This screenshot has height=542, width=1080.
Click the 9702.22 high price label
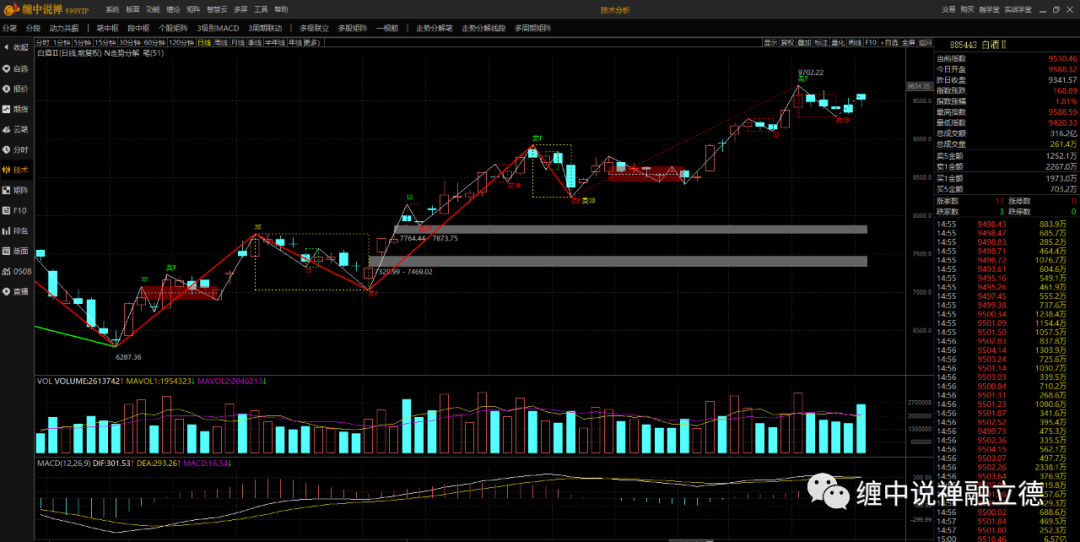(x=811, y=72)
